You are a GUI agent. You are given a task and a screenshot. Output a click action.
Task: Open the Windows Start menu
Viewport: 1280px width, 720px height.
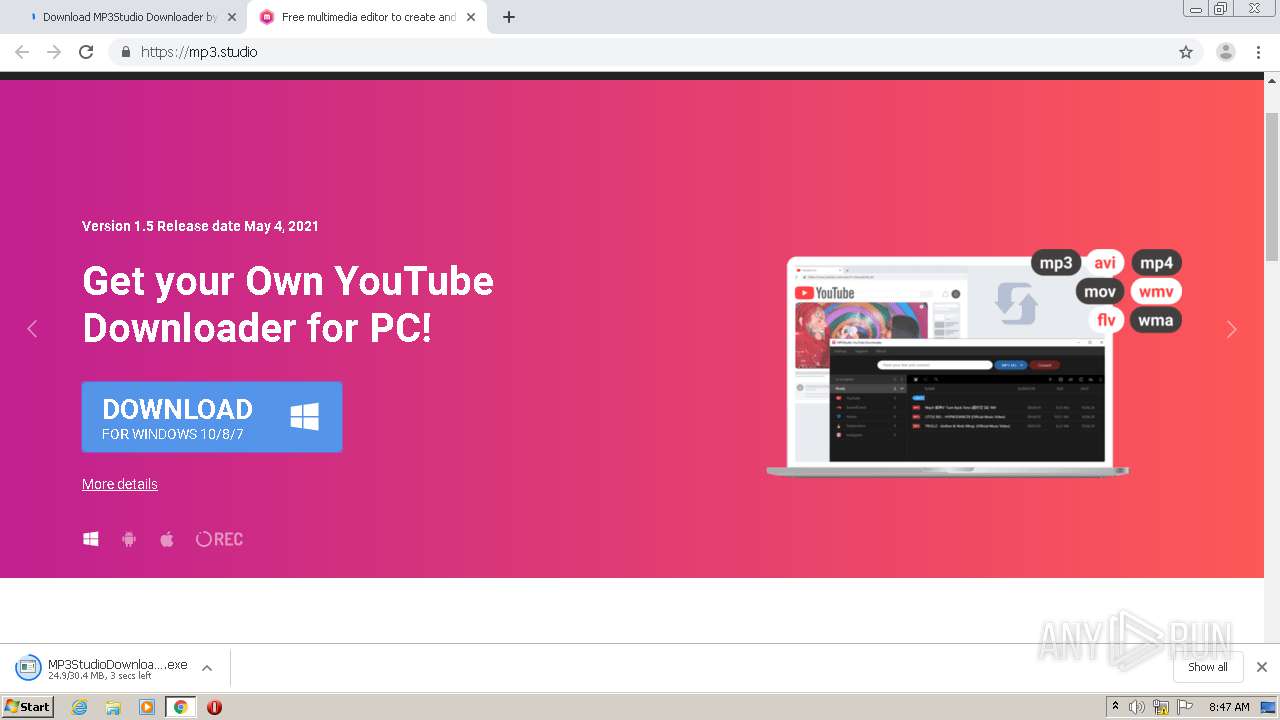click(x=27, y=706)
